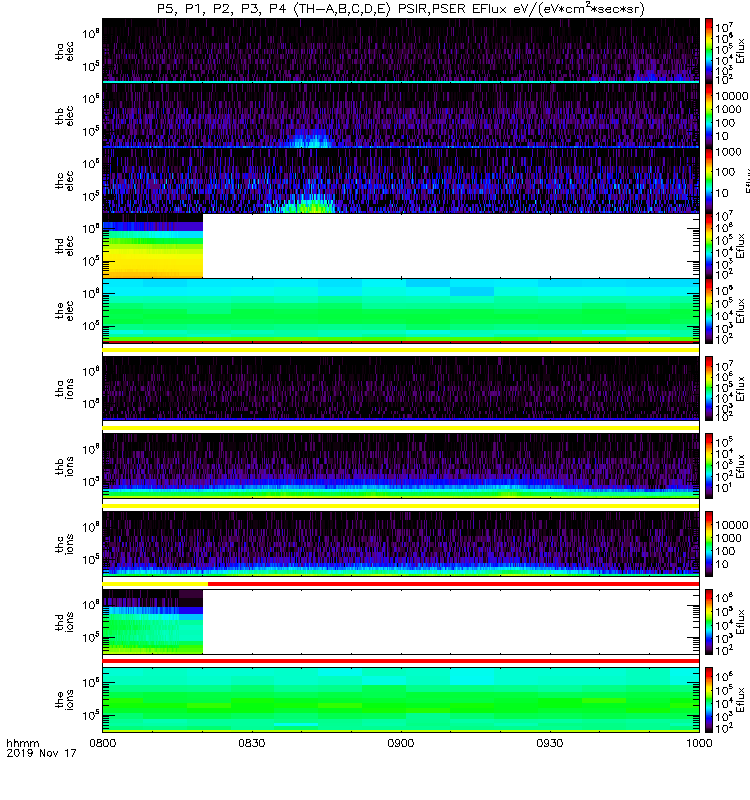Click the tha elec spectrogram panel

point(401,51)
